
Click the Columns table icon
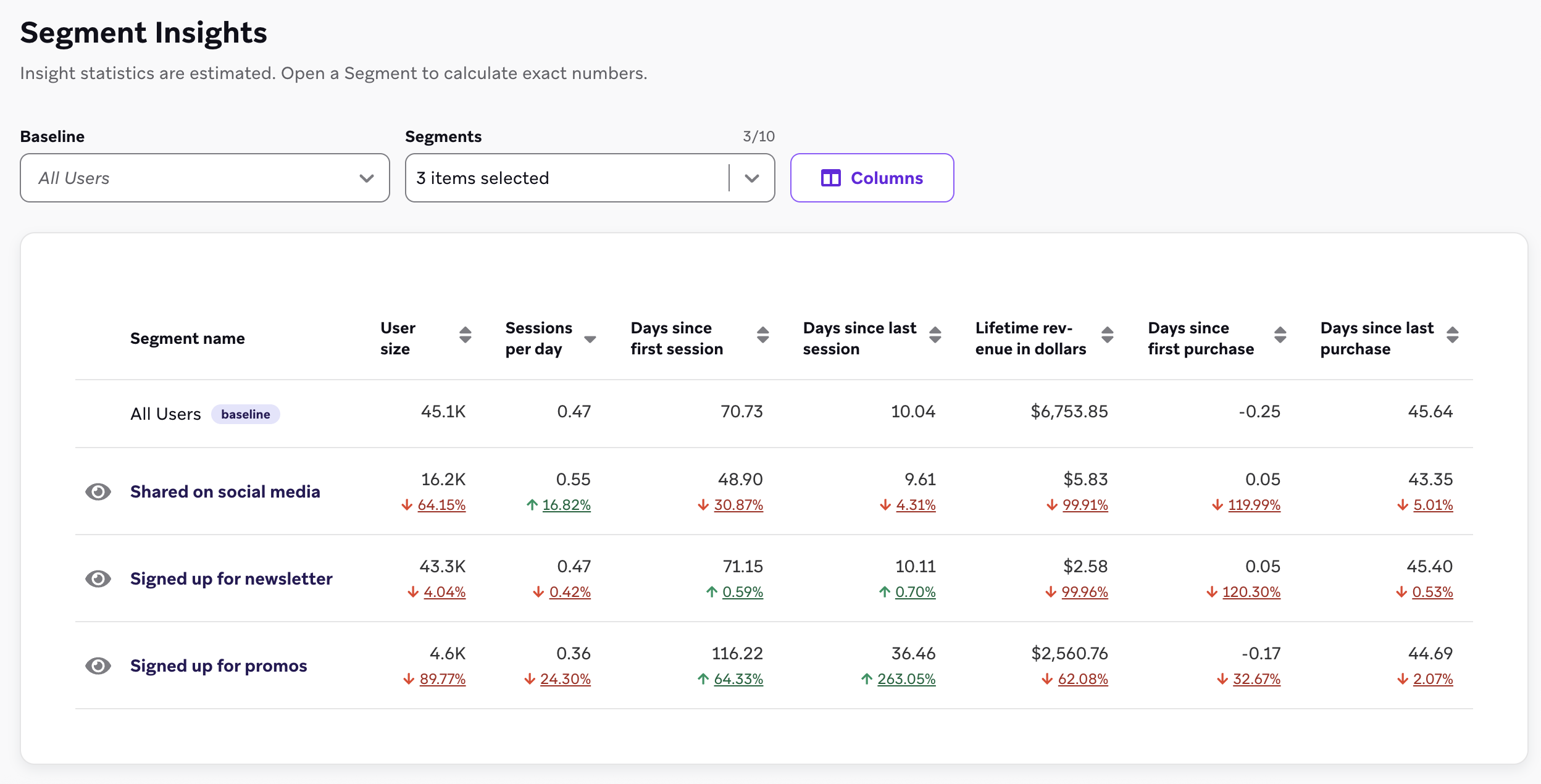830,178
